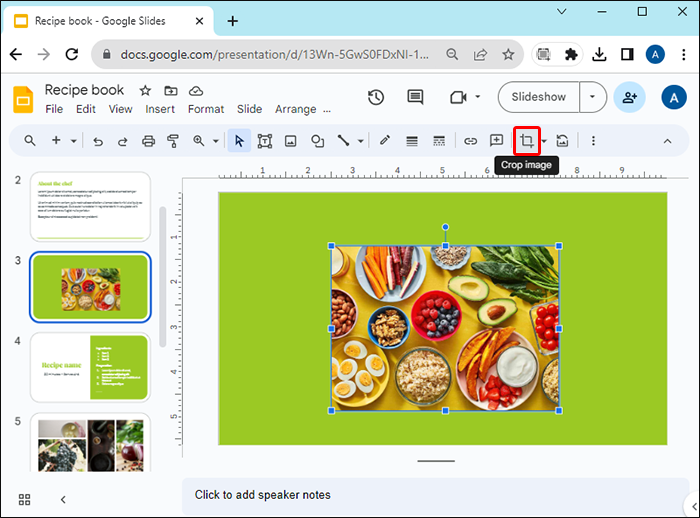Open browser downloads
The image size is (700, 518).
click(x=599, y=54)
